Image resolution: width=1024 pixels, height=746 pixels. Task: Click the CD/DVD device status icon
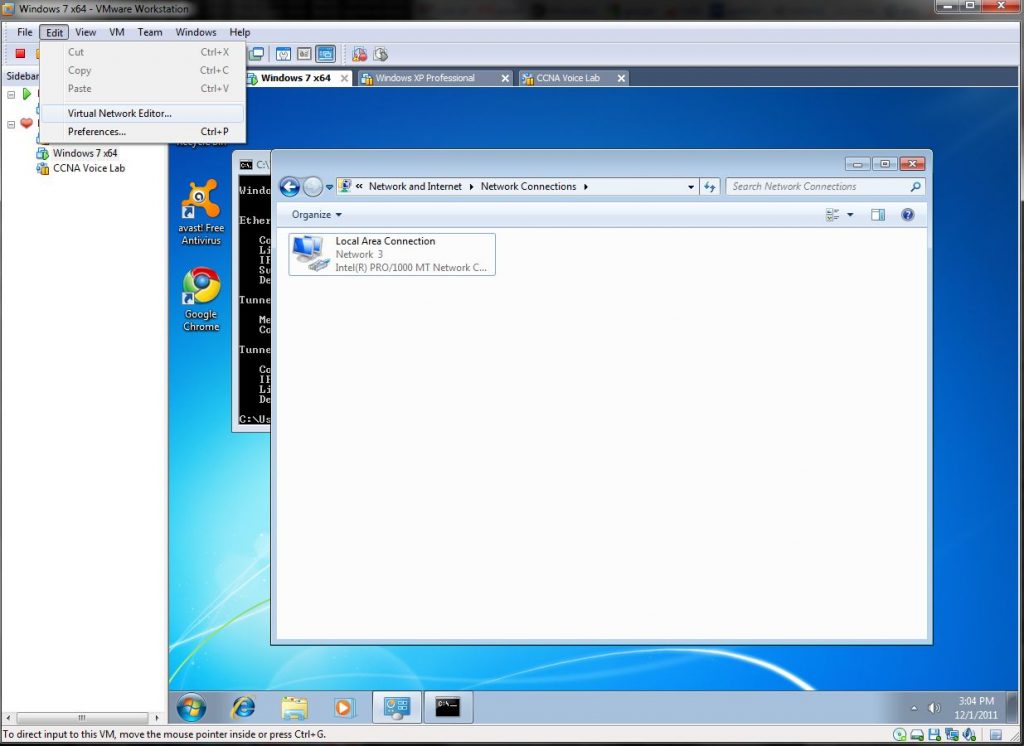[899, 735]
